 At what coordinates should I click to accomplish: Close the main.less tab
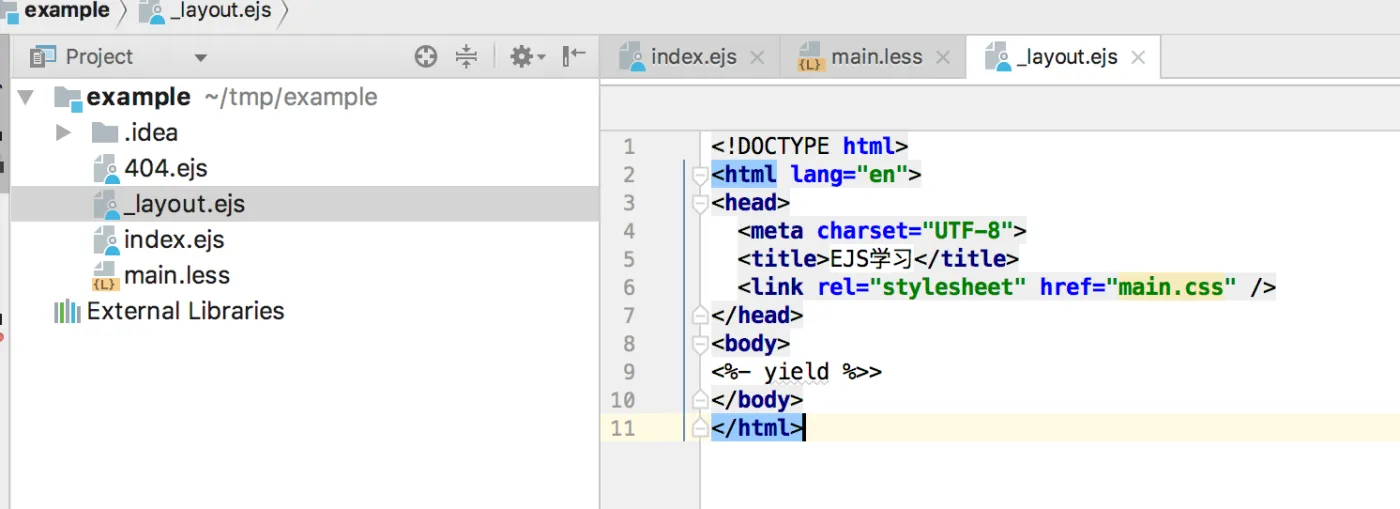(x=943, y=58)
